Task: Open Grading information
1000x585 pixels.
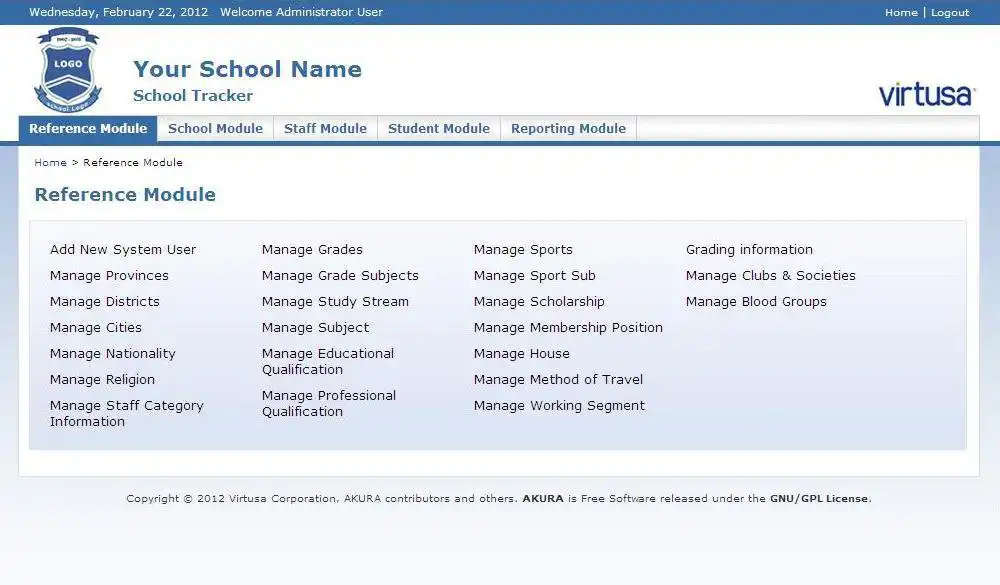Action: tap(749, 249)
